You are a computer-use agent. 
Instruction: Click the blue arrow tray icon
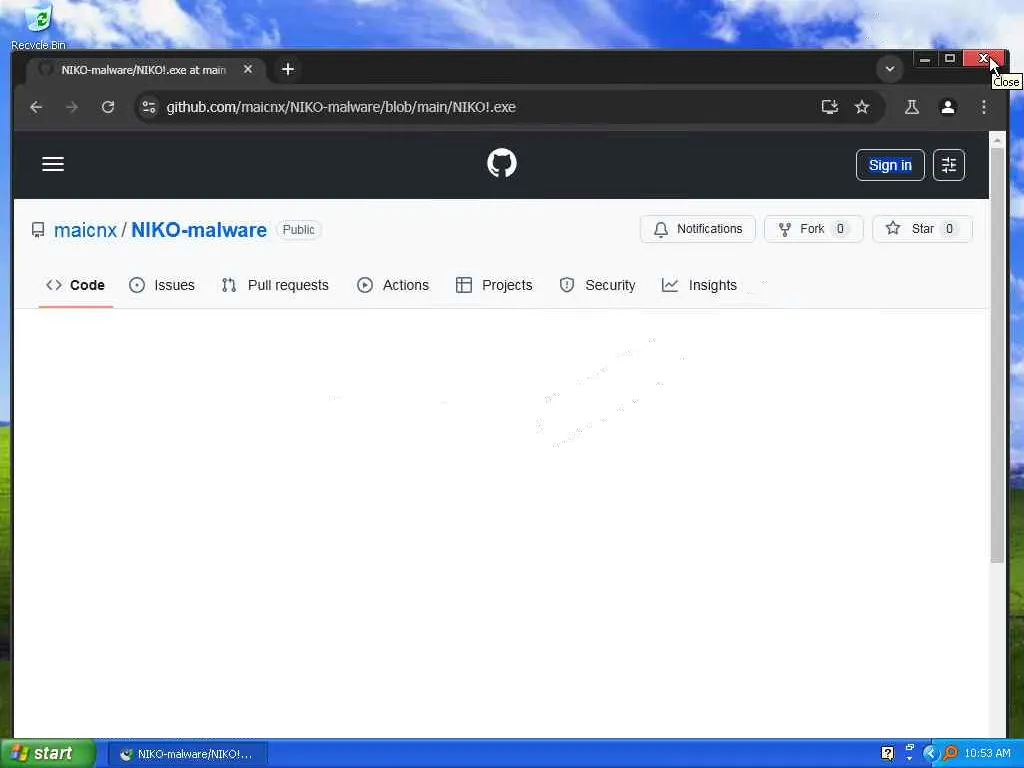[x=930, y=753]
